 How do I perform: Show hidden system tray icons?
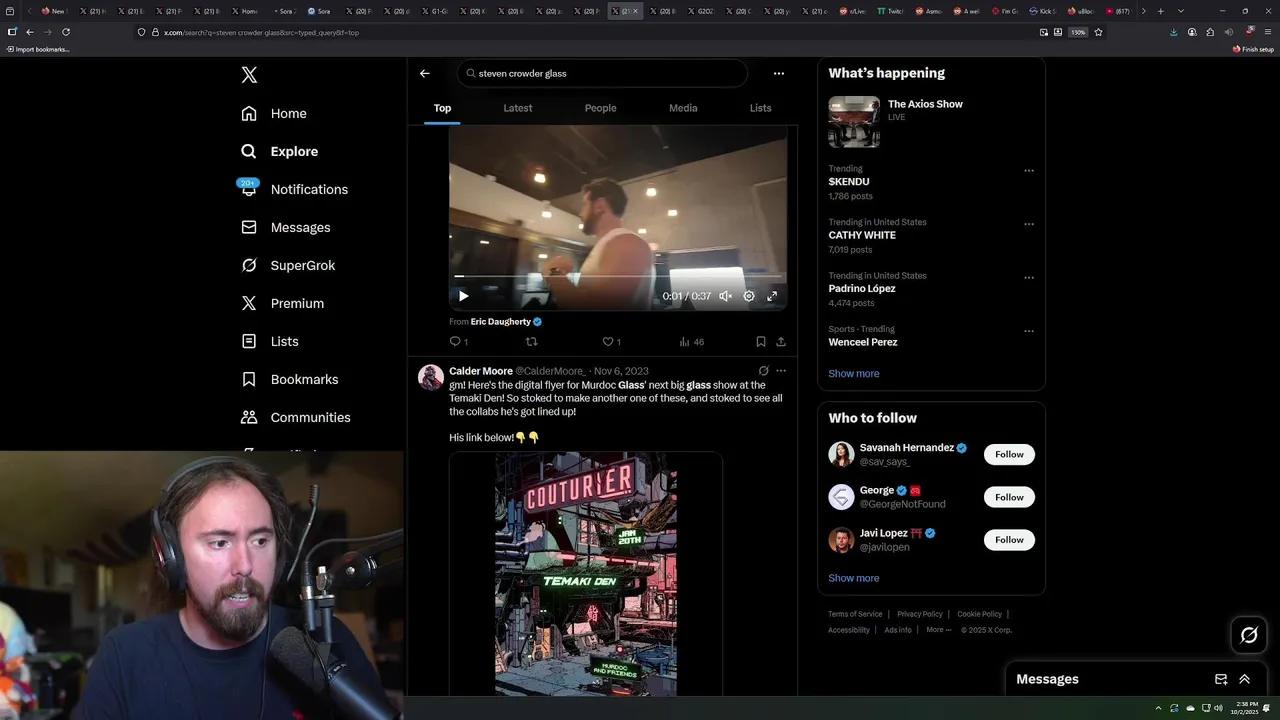click(x=1158, y=708)
